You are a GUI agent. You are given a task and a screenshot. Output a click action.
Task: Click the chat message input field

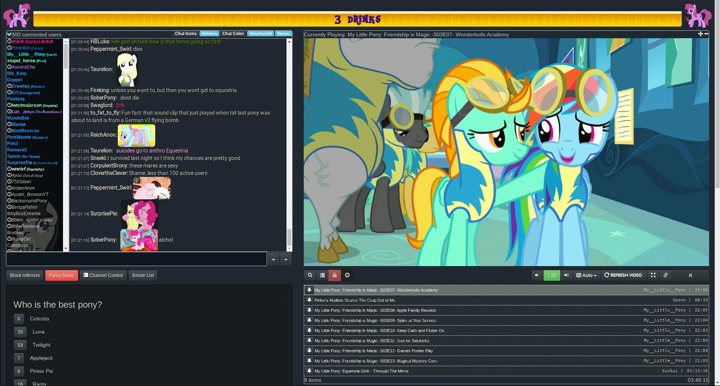[136, 259]
